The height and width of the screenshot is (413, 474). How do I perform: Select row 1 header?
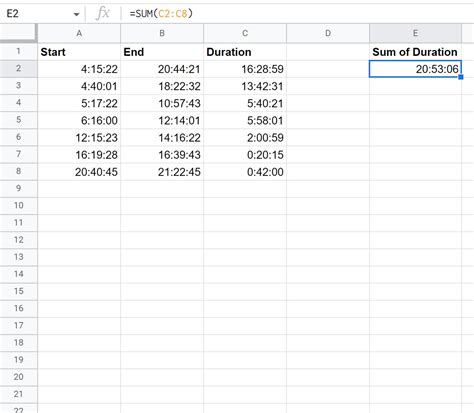click(x=18, y=52)
